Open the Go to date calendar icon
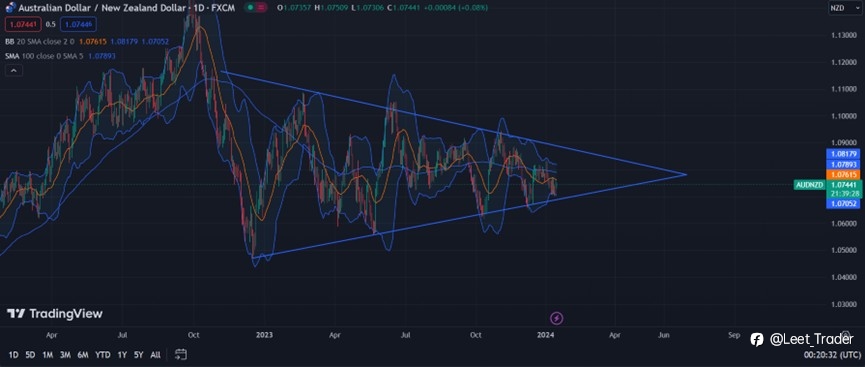Viewport: 865px width, 367px height. coord(180,354)
